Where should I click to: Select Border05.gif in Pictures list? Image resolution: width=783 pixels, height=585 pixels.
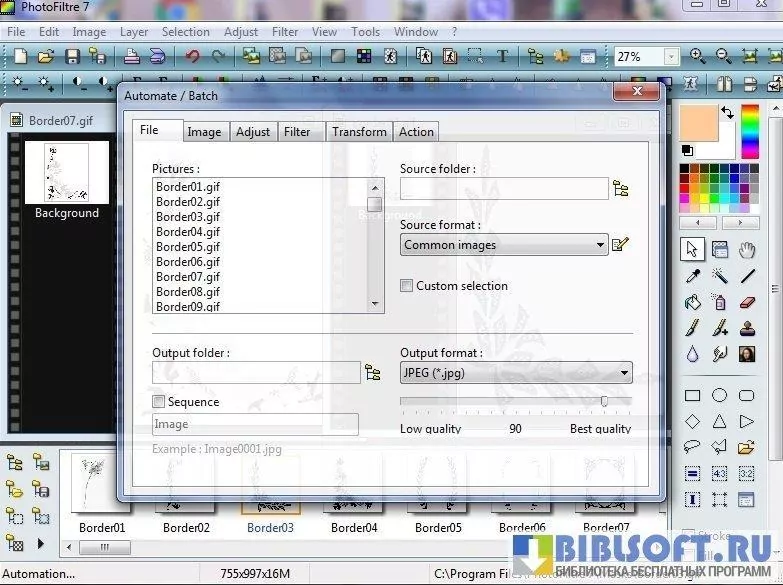click(x=187, y=247)
